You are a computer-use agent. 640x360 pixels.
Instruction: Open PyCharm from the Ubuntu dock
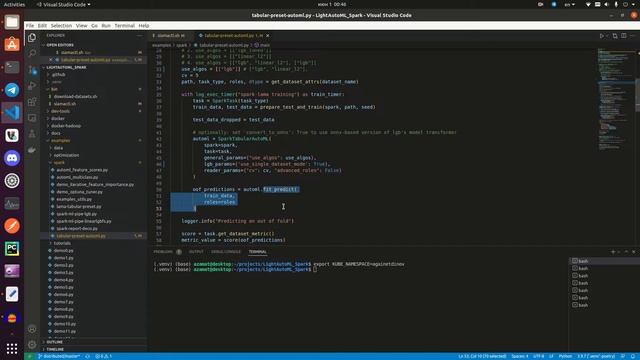(12, 249)
